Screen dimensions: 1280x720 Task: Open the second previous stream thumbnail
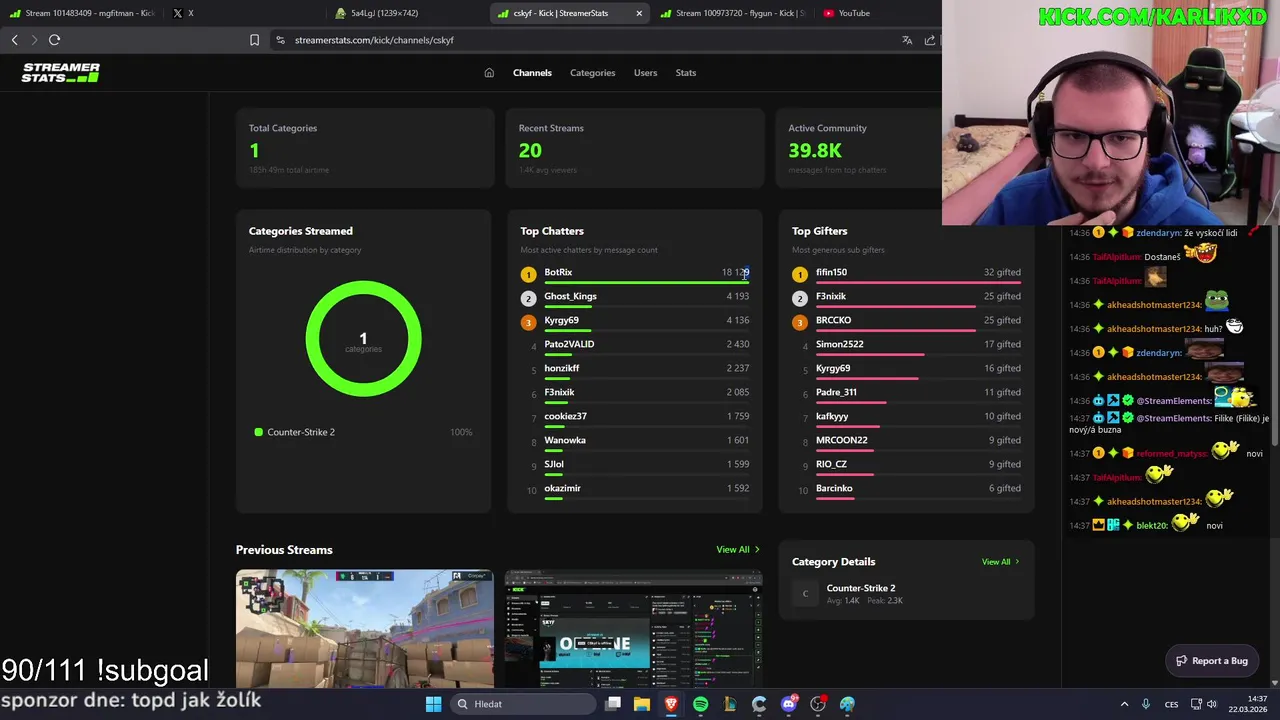coord(635,629)
